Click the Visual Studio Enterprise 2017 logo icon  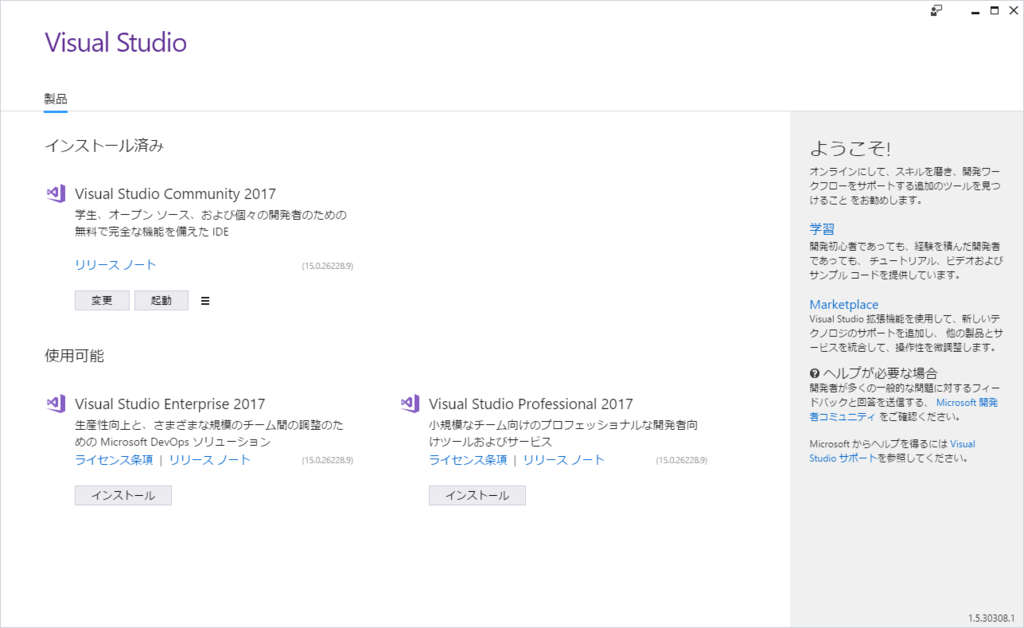[56, 403]
